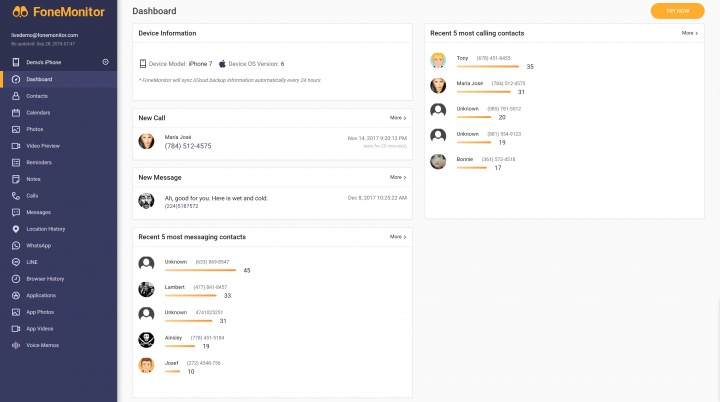Go to Contacts in the sidebar menu
Image resolution: width=720 pixels, height=402 pixels.
click(37, 96)
